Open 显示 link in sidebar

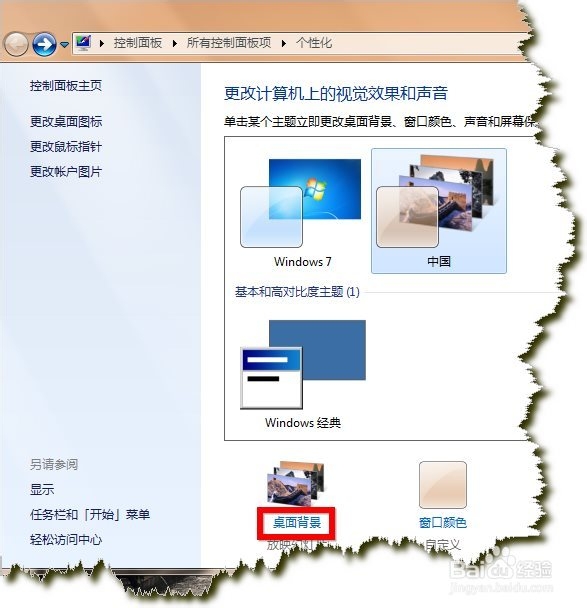(x=42, y=489)
